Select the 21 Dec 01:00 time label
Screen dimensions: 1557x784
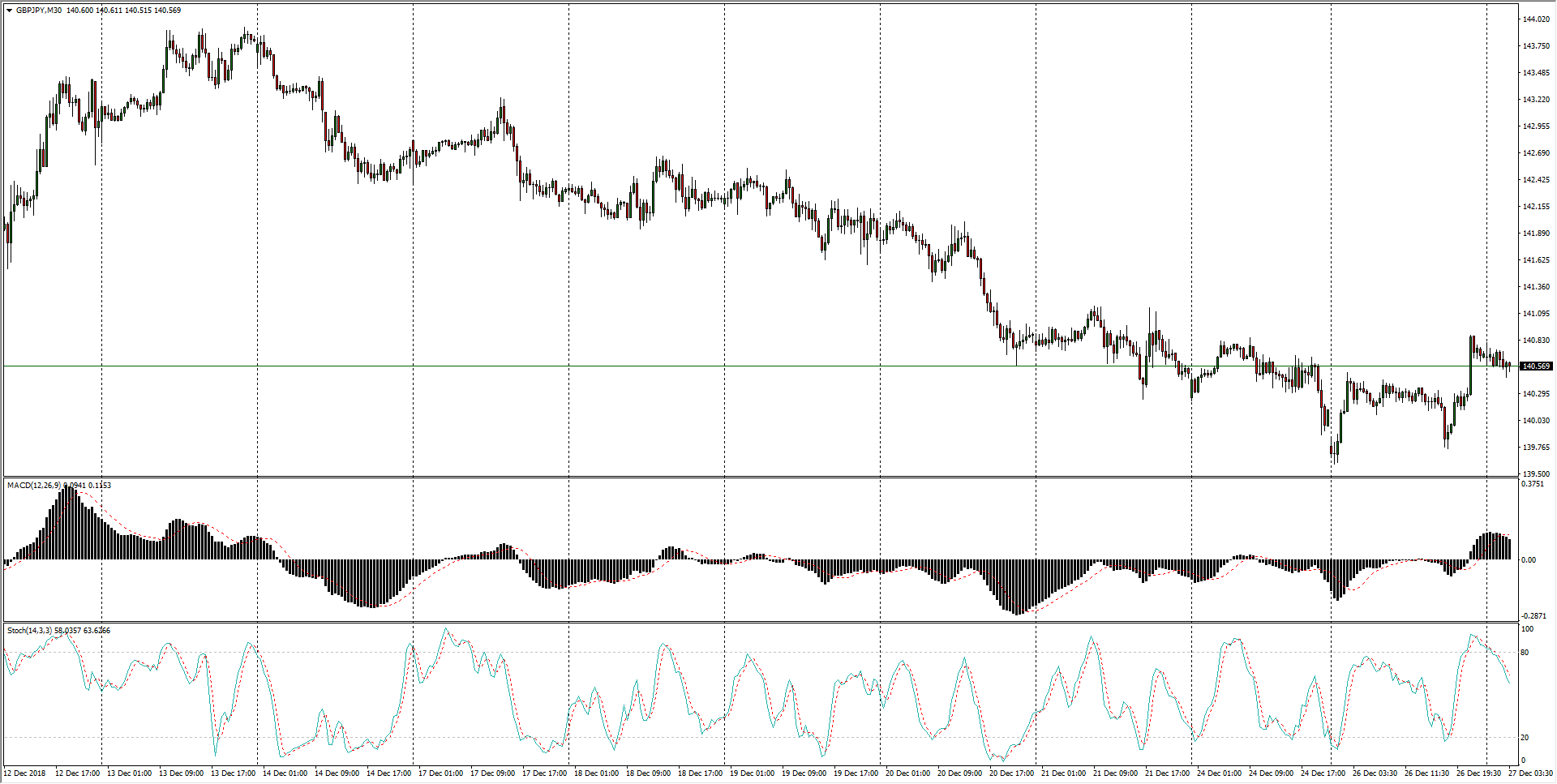point(1063,773)
